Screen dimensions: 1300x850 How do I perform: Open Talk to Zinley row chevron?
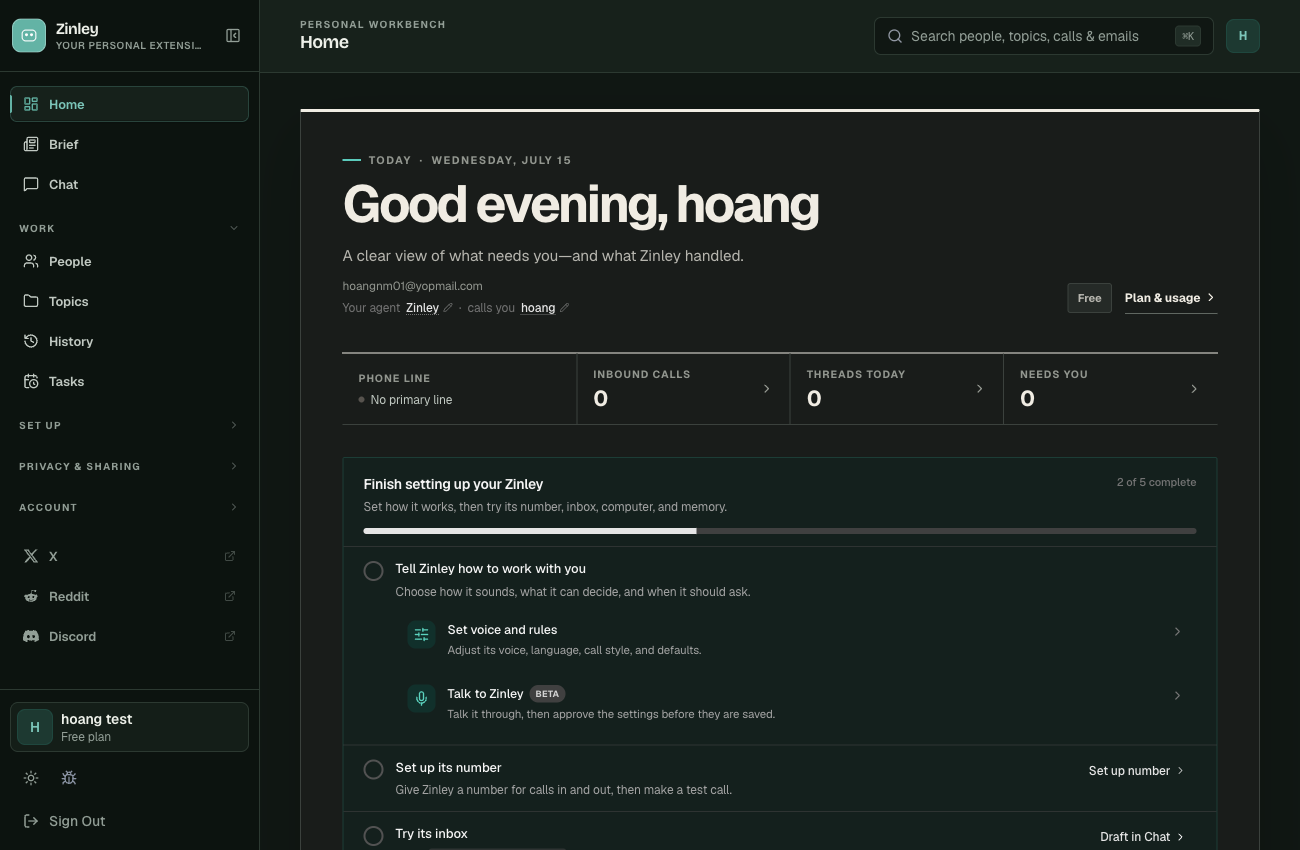pyautogui.click(x=1177, y=695)
